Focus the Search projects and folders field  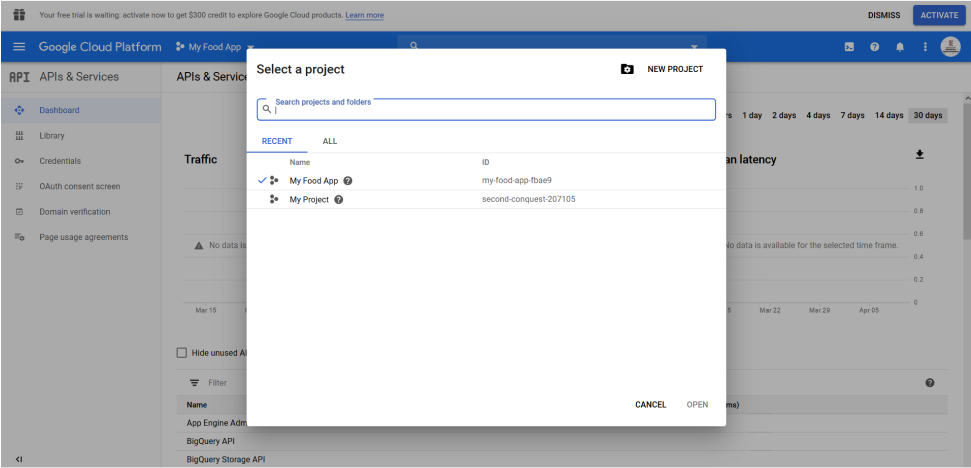(486, 109)
